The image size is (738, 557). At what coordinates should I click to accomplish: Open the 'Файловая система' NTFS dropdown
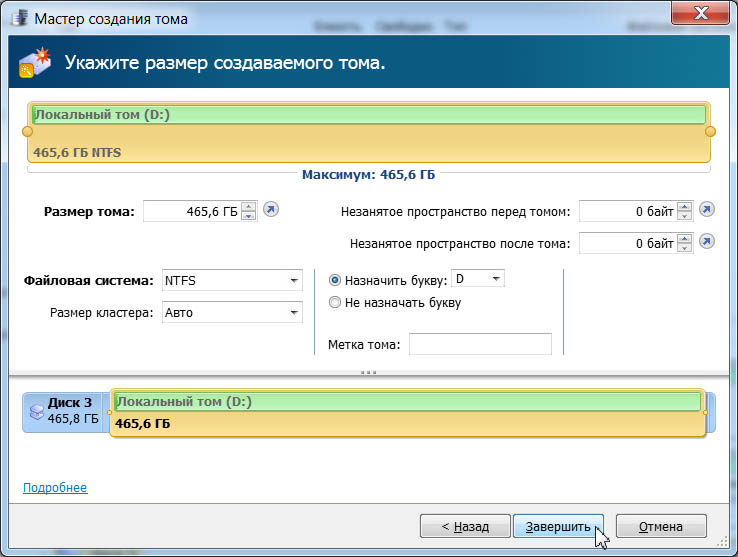pos(232,281)
